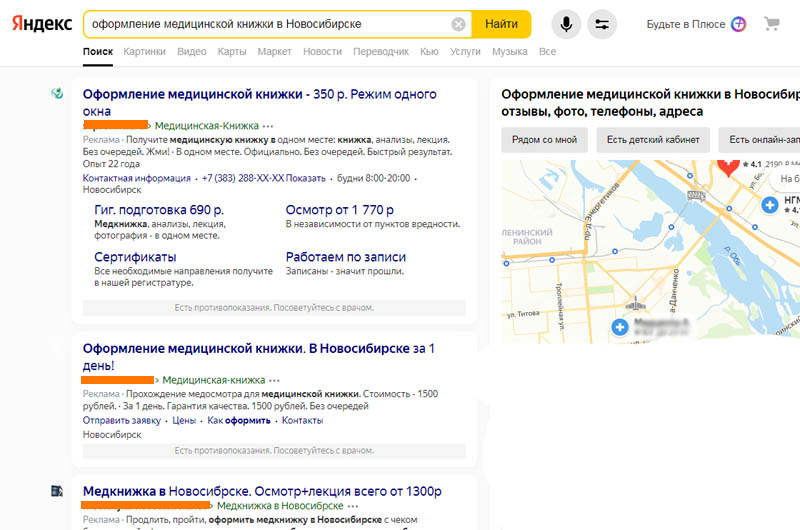Image resolution: width=800 pixels, height=530 pixels.
Task: Clear the search query with X icon
Action: (x=458, y=24)
